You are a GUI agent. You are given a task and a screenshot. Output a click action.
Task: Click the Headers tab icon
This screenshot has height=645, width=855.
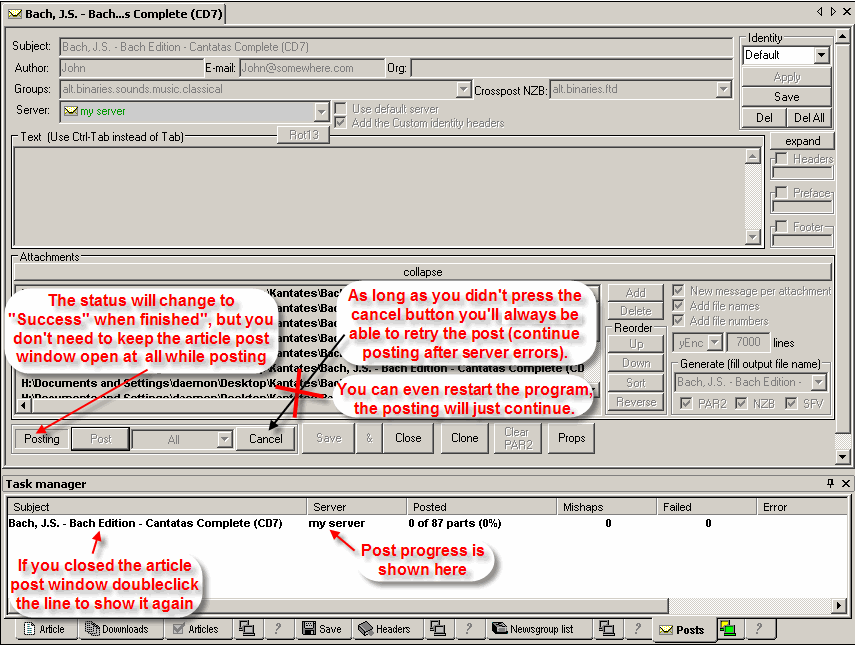(366, 629)
